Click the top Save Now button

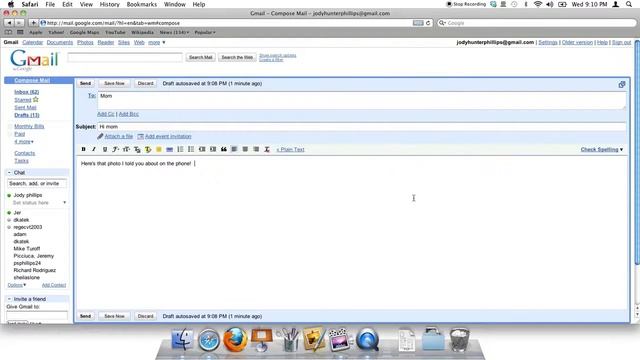click(114, 83)
